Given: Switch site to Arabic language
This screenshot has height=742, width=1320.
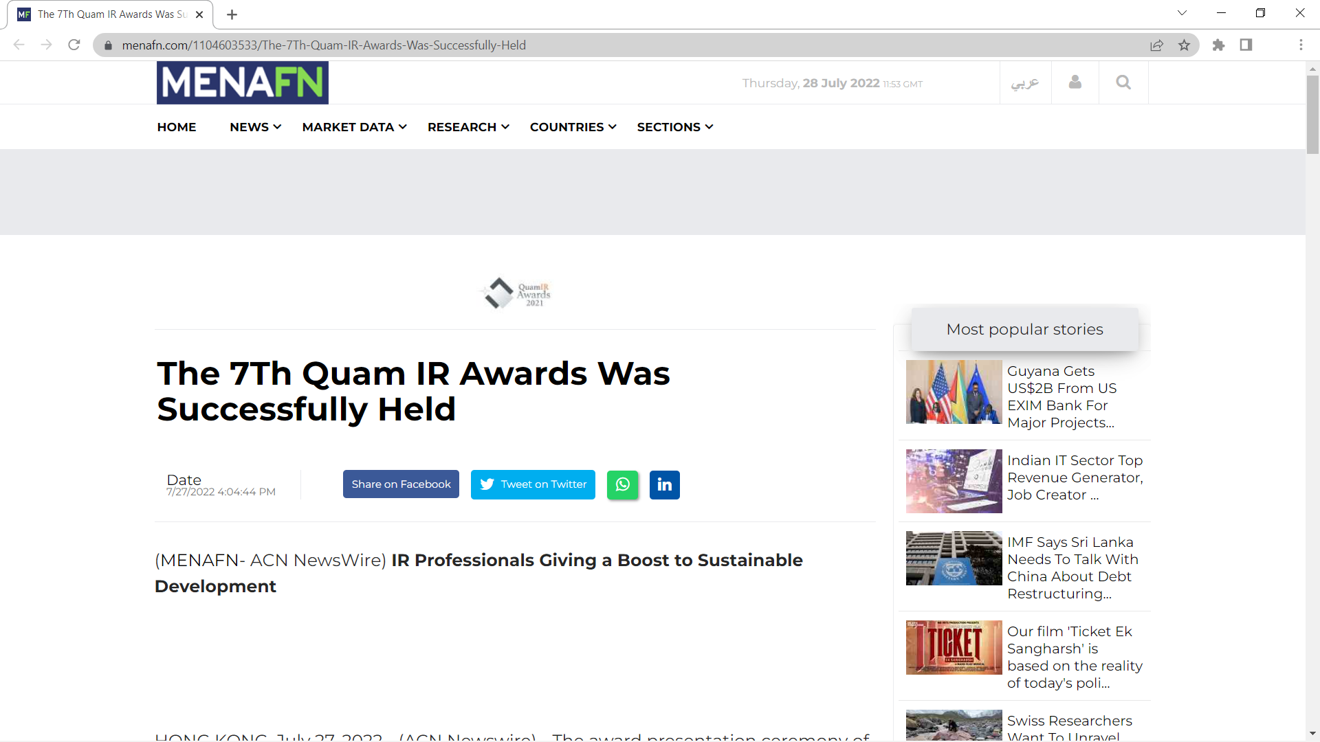Looking at the screenshot, I should pos(1025,83).
